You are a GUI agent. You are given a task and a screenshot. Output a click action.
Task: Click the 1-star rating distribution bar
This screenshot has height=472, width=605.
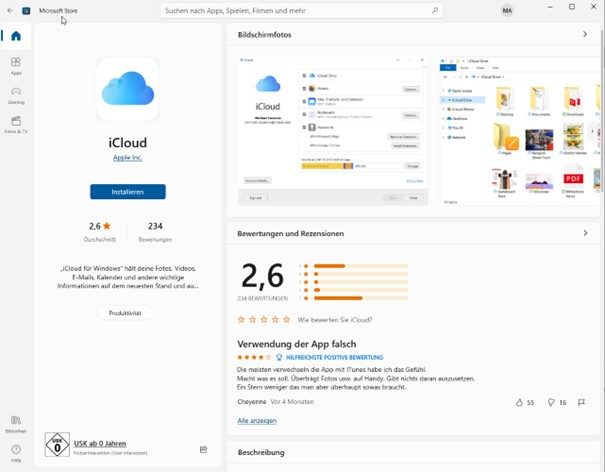tap(361, 298)
